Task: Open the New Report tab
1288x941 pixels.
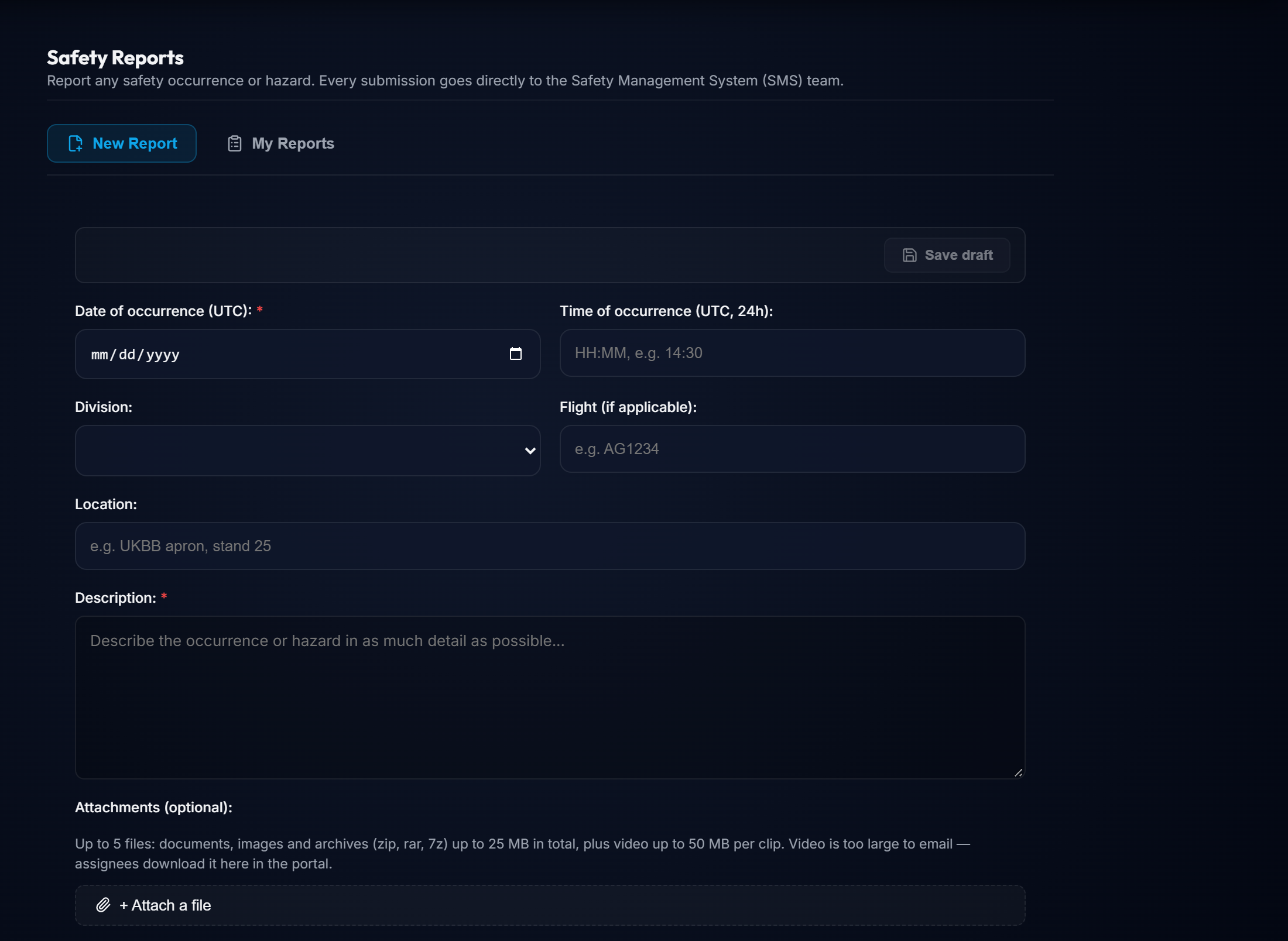Action: (122, 143)
